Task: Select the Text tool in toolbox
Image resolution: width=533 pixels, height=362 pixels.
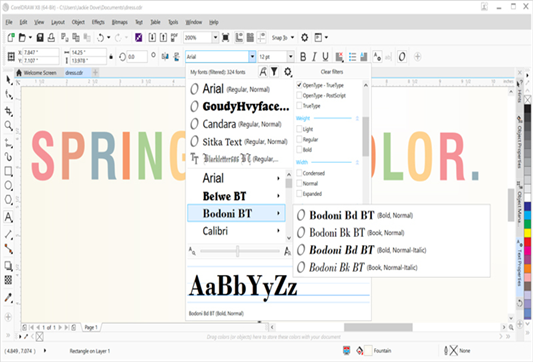Action: 8,218
